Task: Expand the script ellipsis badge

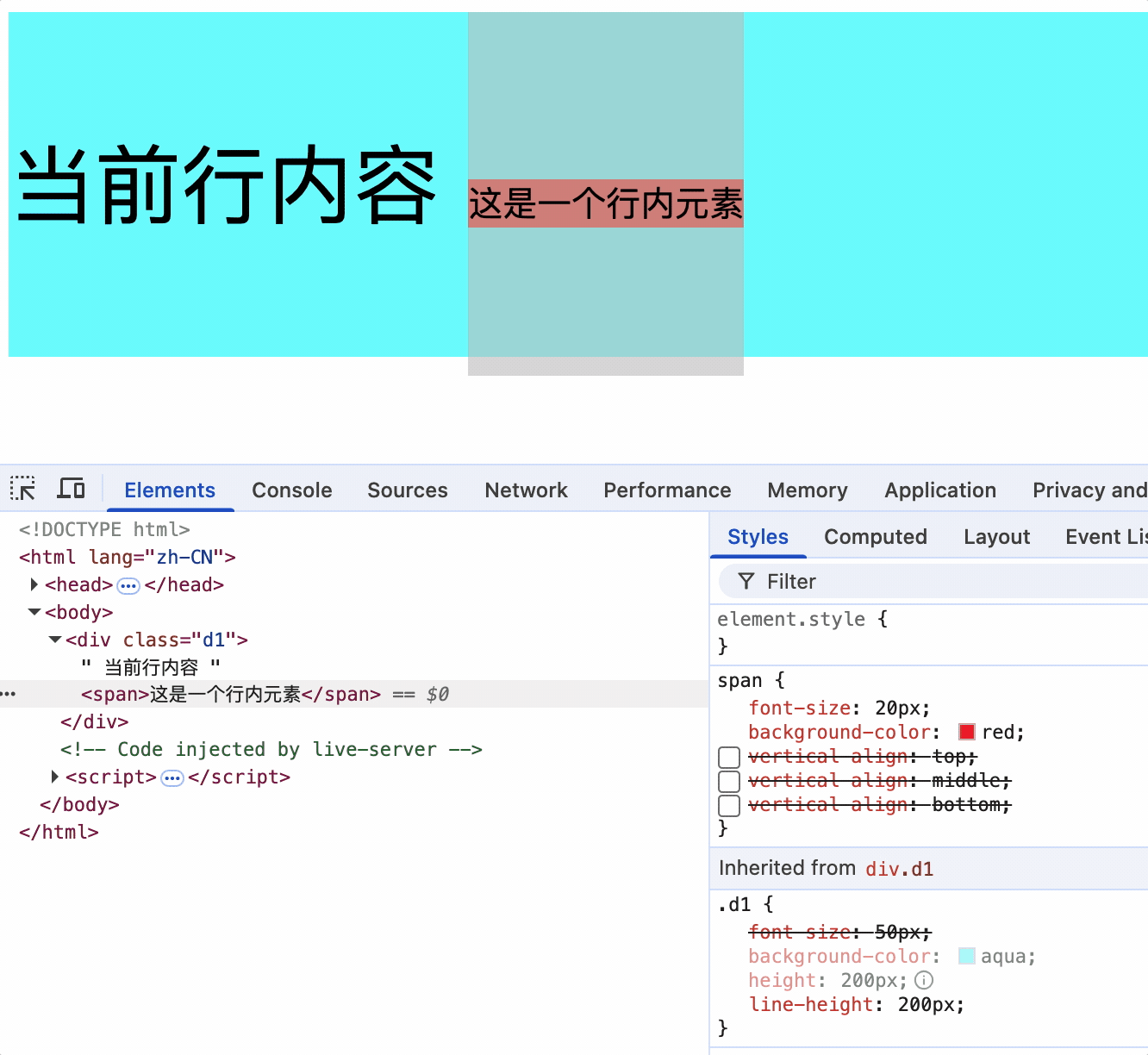Action: [x=172, y=777]
